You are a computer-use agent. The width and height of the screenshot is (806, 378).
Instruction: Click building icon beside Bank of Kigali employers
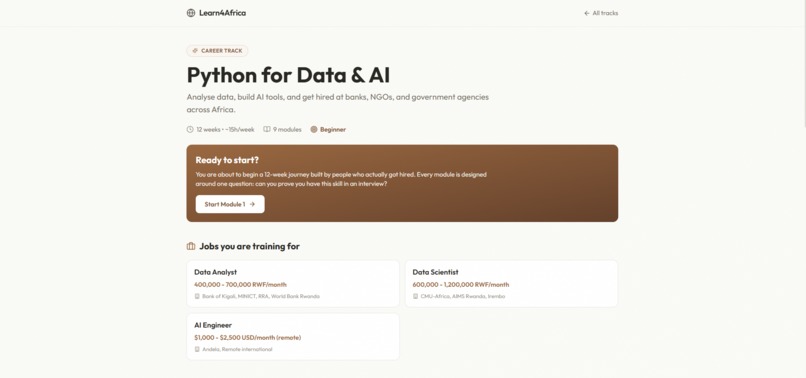197,296
